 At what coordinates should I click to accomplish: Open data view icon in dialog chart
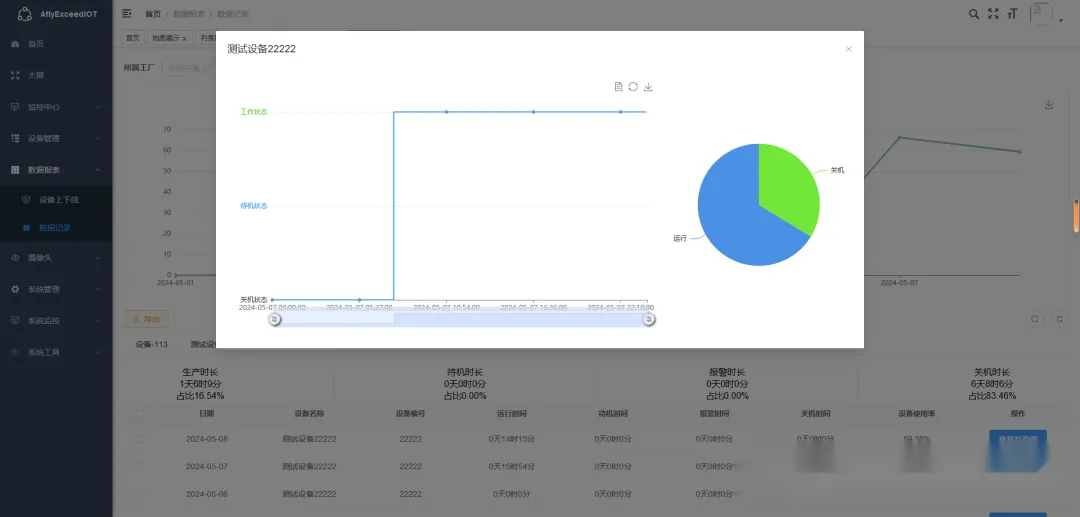point(619,87)
